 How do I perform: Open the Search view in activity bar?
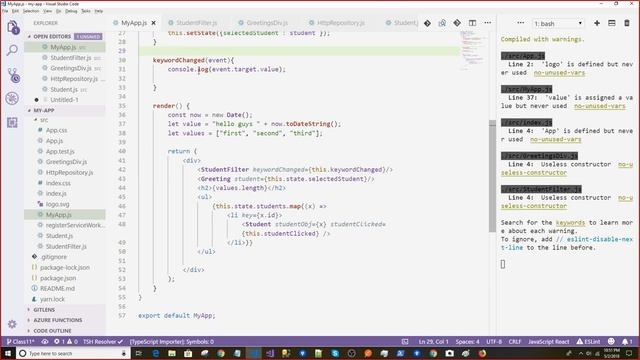point(12,51)
